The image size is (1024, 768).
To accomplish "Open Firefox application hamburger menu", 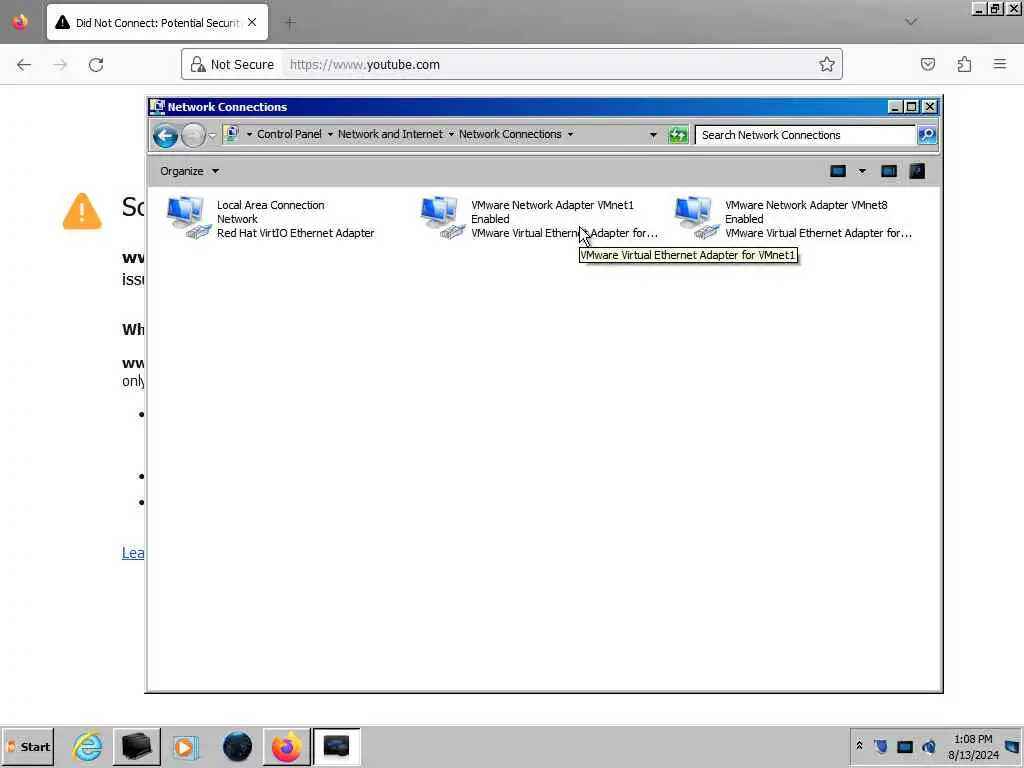I will click(1000, 65).
